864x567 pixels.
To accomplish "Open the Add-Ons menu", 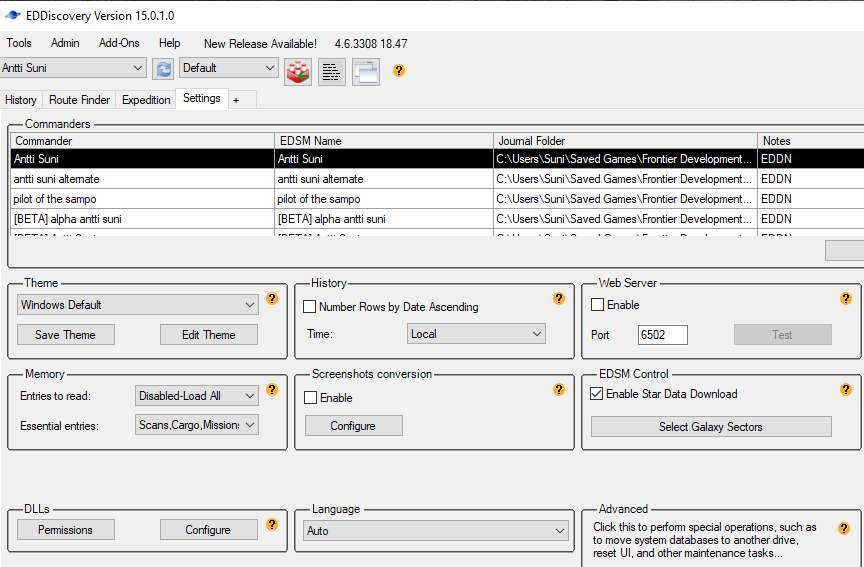I will coord(119,43).
